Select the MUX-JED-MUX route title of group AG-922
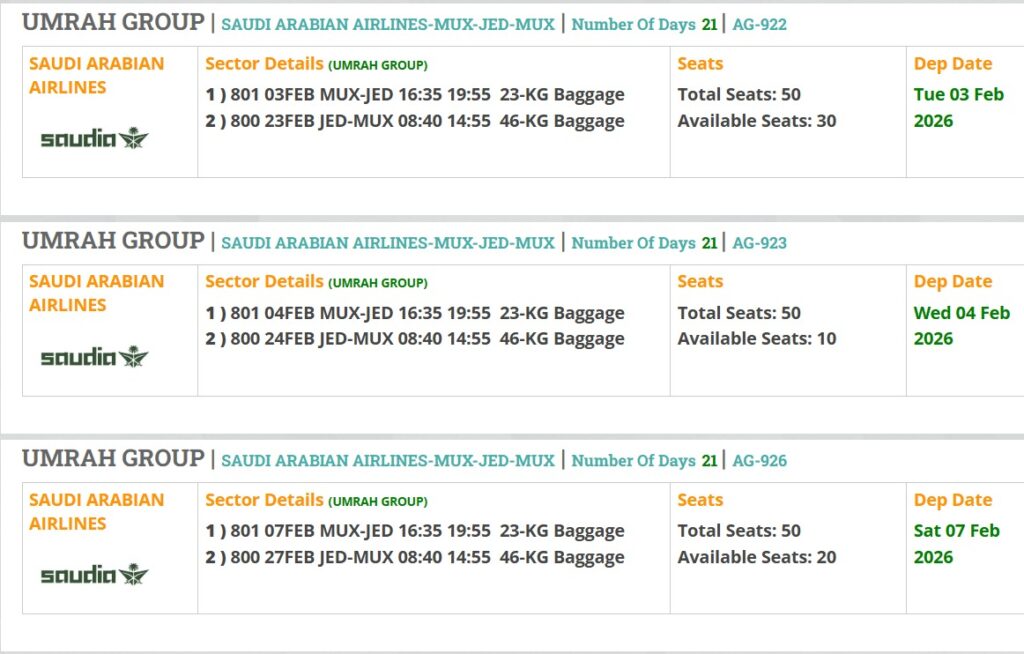 tap(387, 24)
